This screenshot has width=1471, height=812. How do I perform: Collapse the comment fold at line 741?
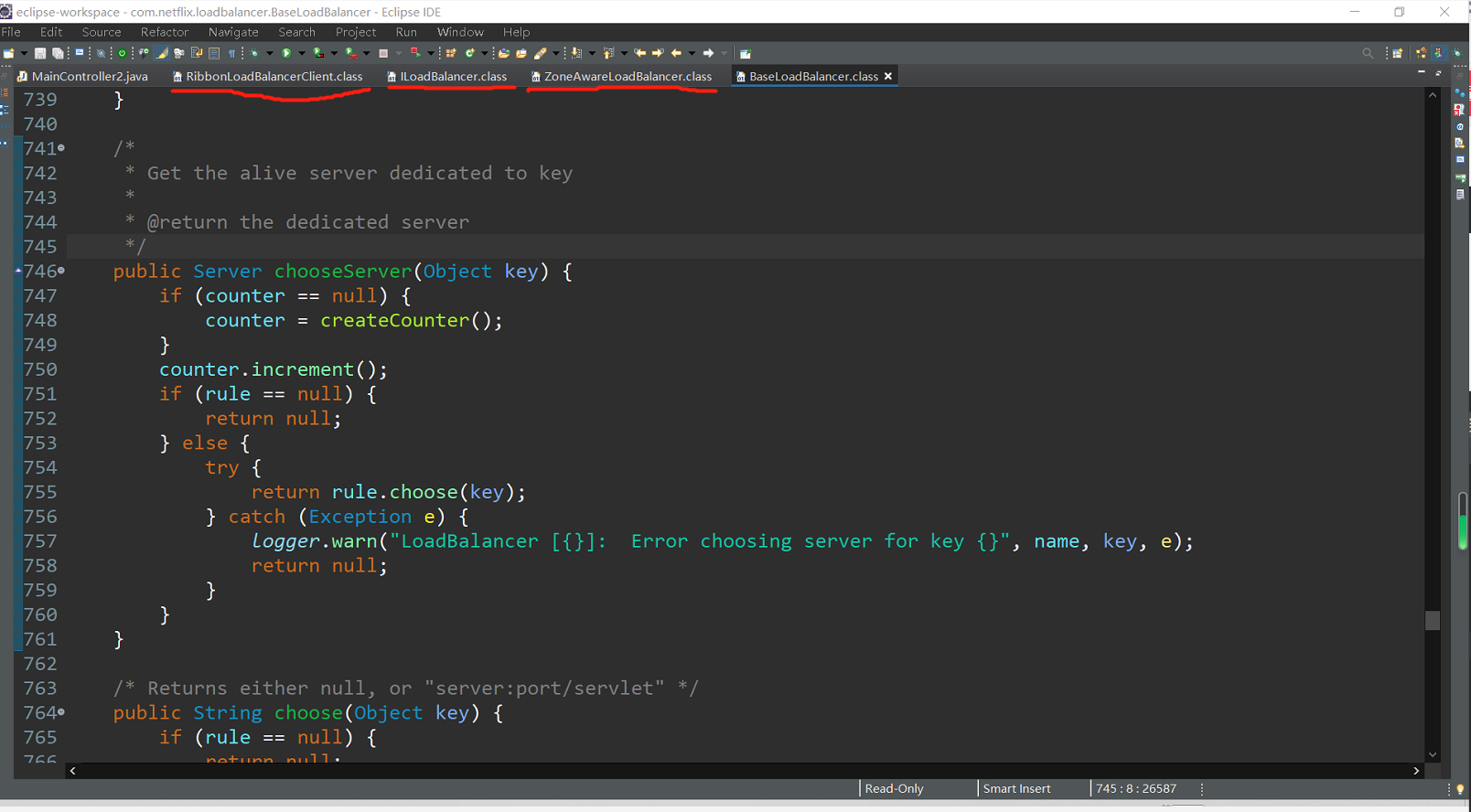[61, 147]
